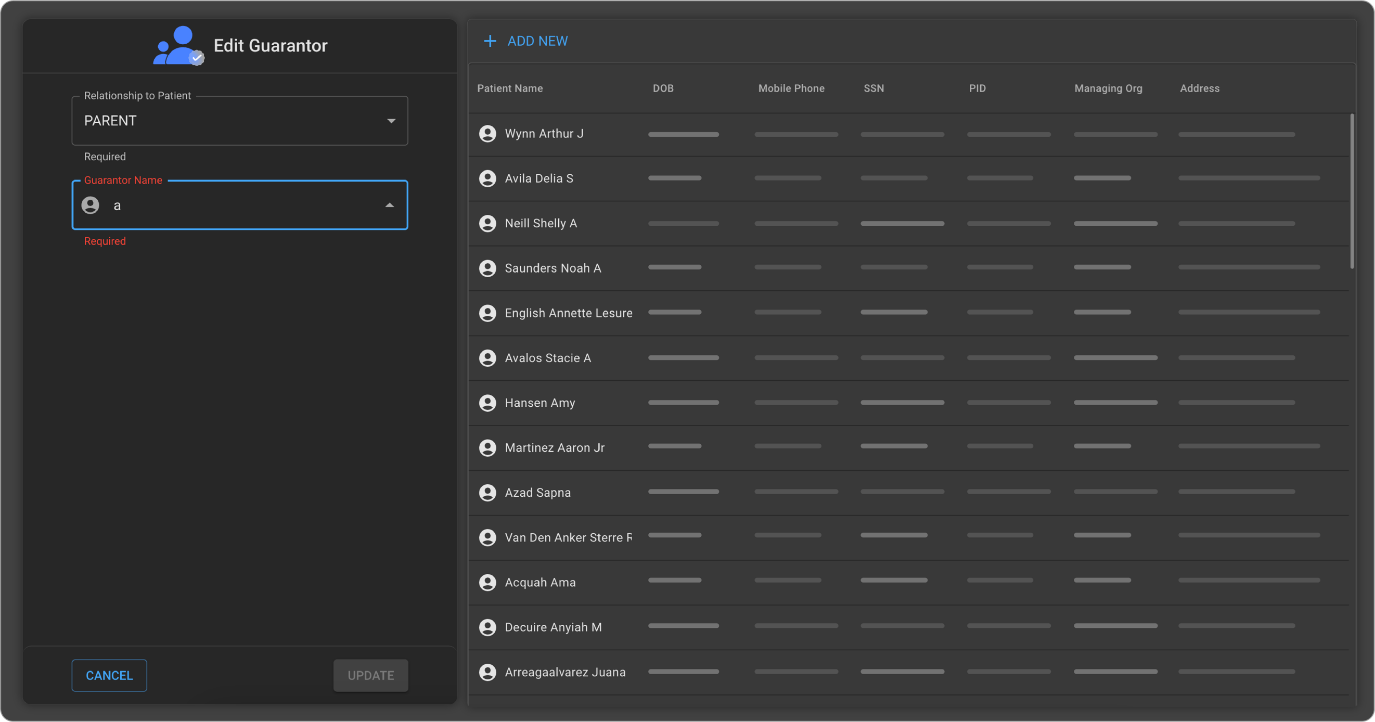The width and height of the screenshot is (1375, 722).
Task: Select the Neill Shelly A patient row
Action: pyautogui.click(x=541, y=224)
